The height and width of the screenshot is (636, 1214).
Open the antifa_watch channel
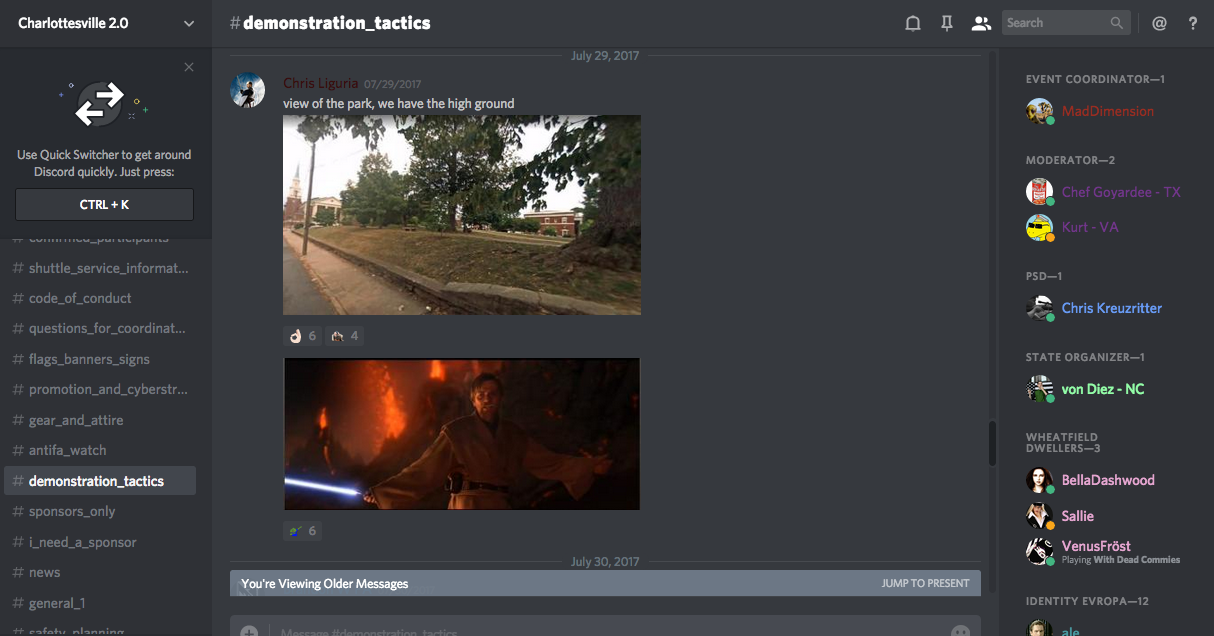(67, 450)
